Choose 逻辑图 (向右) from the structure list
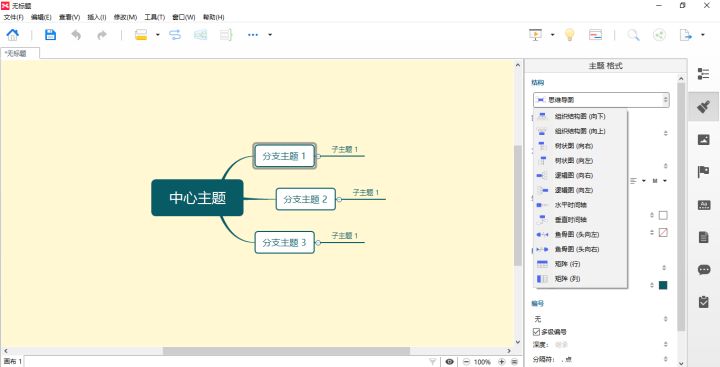Viewport: 720px width, 367px height. click(x=580, y=175)
